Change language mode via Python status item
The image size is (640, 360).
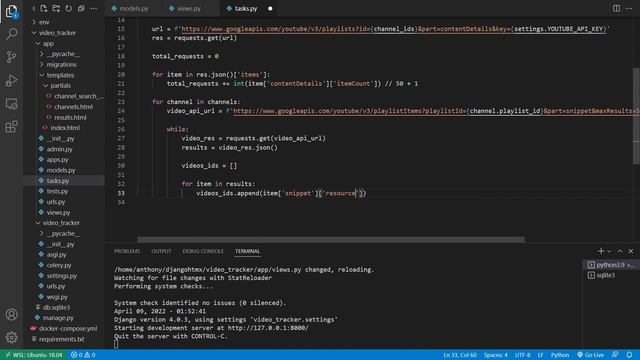[560, 355]
